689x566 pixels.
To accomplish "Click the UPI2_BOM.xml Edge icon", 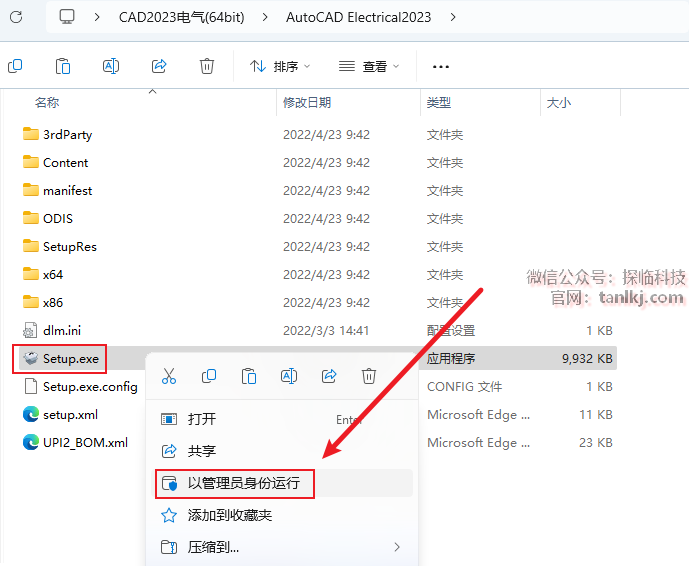I will coord(31,443).
